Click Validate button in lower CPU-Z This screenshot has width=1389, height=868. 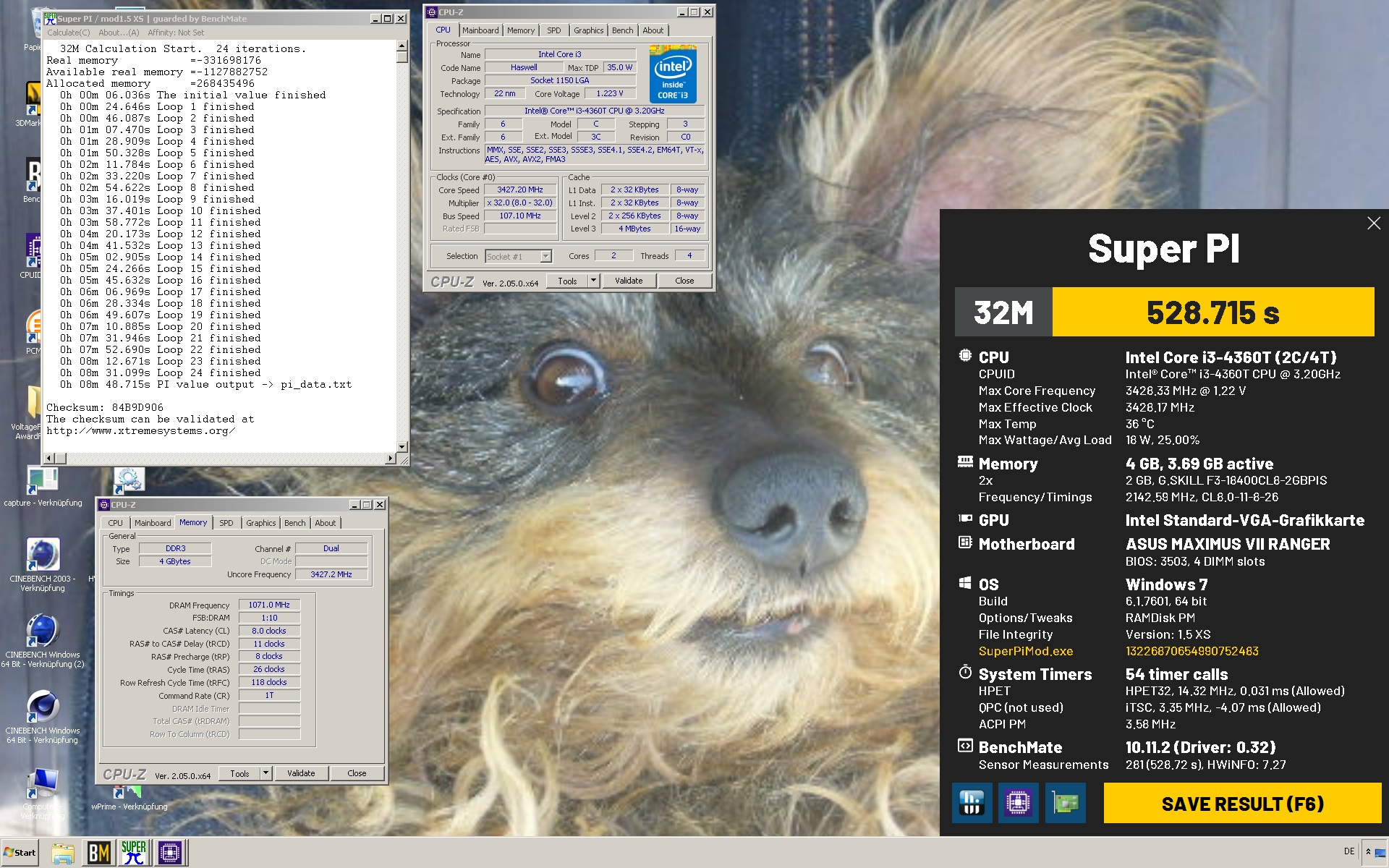tap(301, 773)
